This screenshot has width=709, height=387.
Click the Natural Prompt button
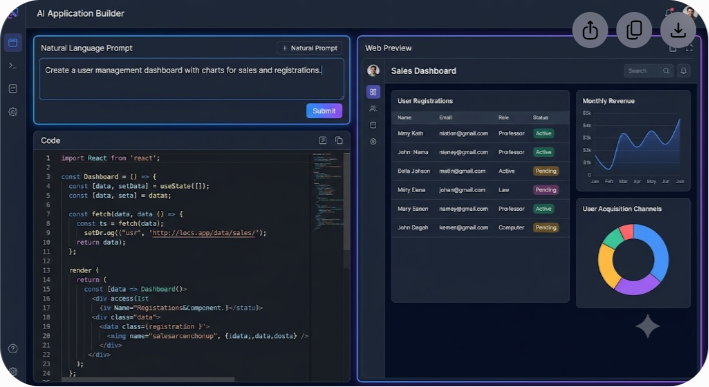310,48
